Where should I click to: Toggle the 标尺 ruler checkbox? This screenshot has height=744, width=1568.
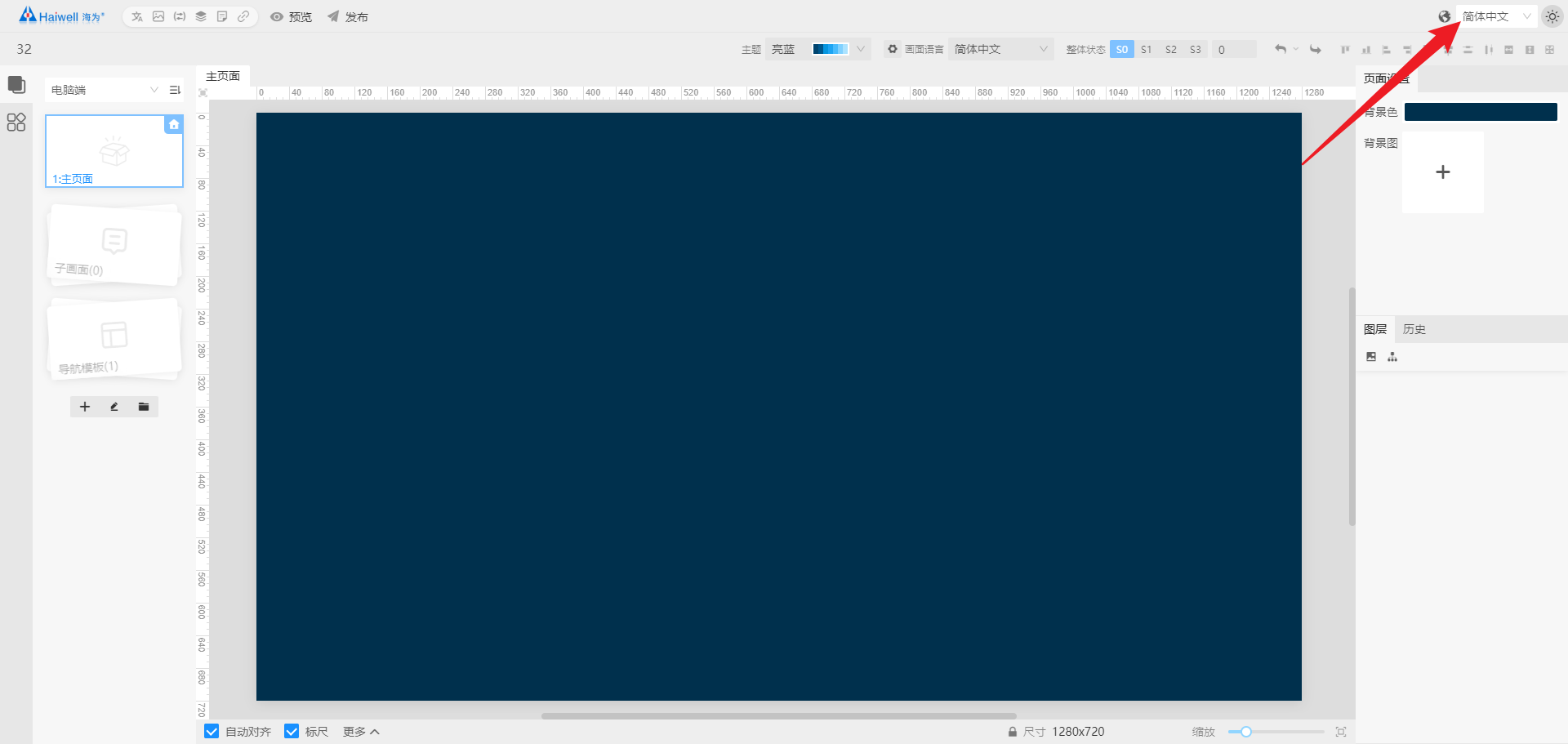(292, 731)
